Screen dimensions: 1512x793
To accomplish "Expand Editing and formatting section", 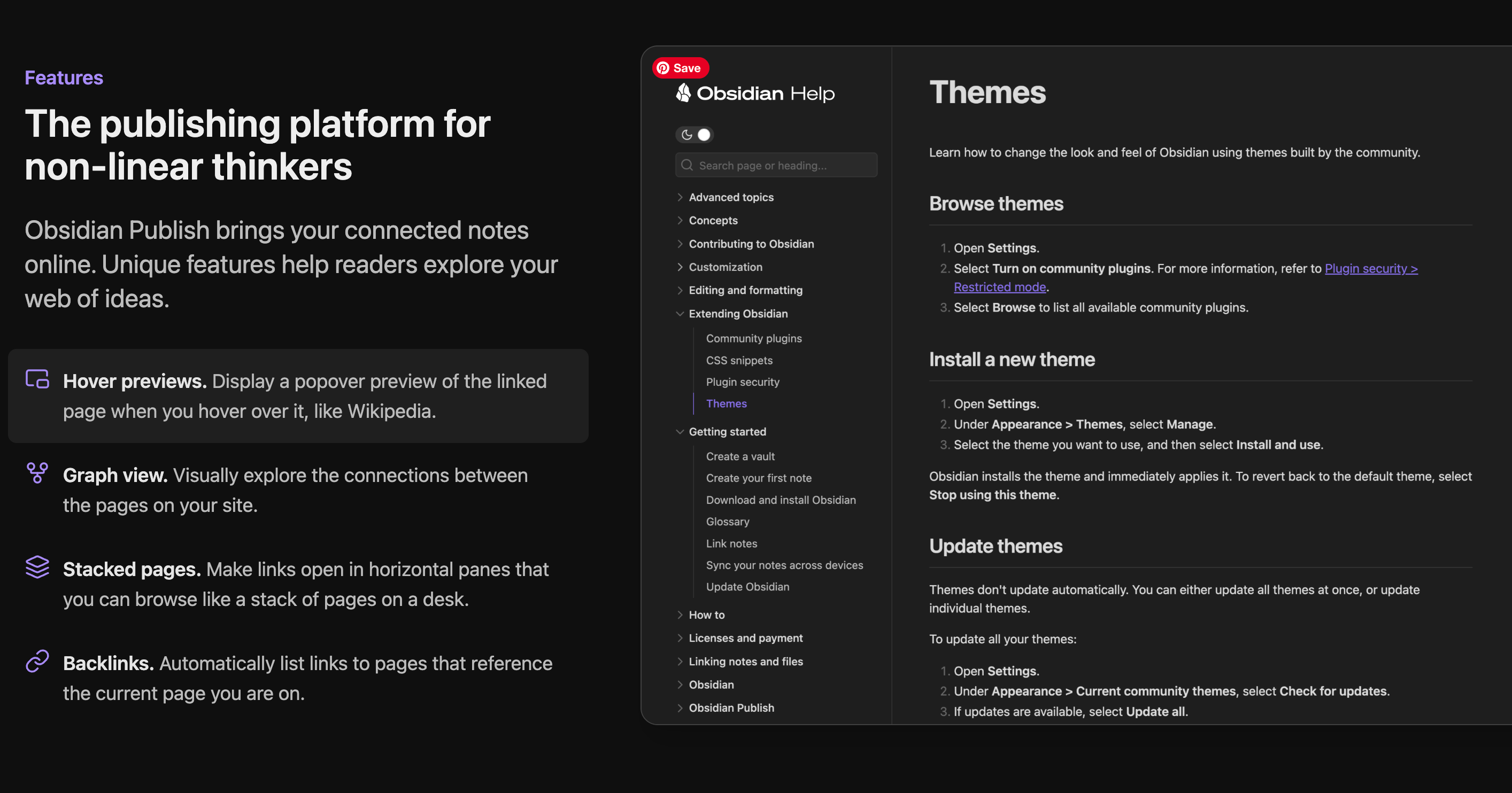I will (x=739, y=290).
